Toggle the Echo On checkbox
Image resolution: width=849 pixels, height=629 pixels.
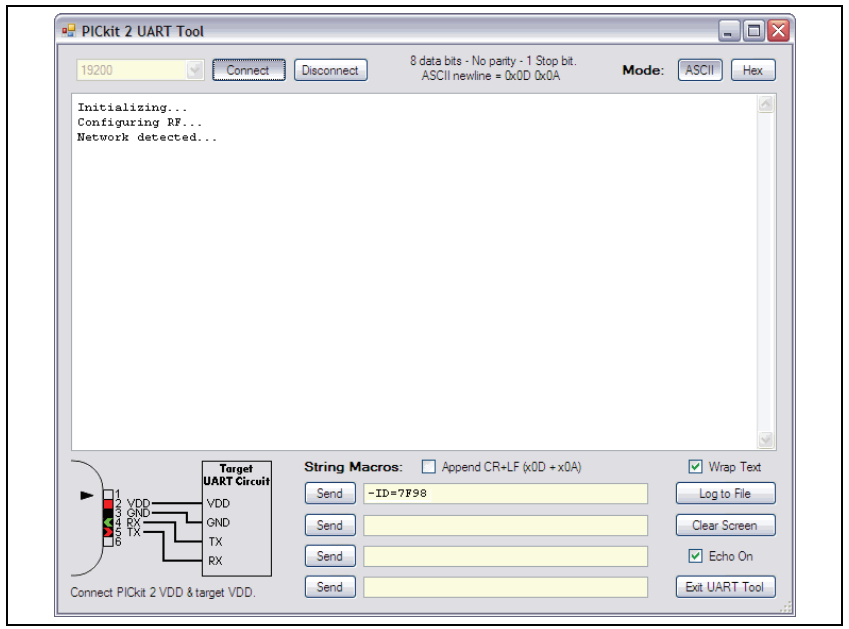(x=695, y=556)
